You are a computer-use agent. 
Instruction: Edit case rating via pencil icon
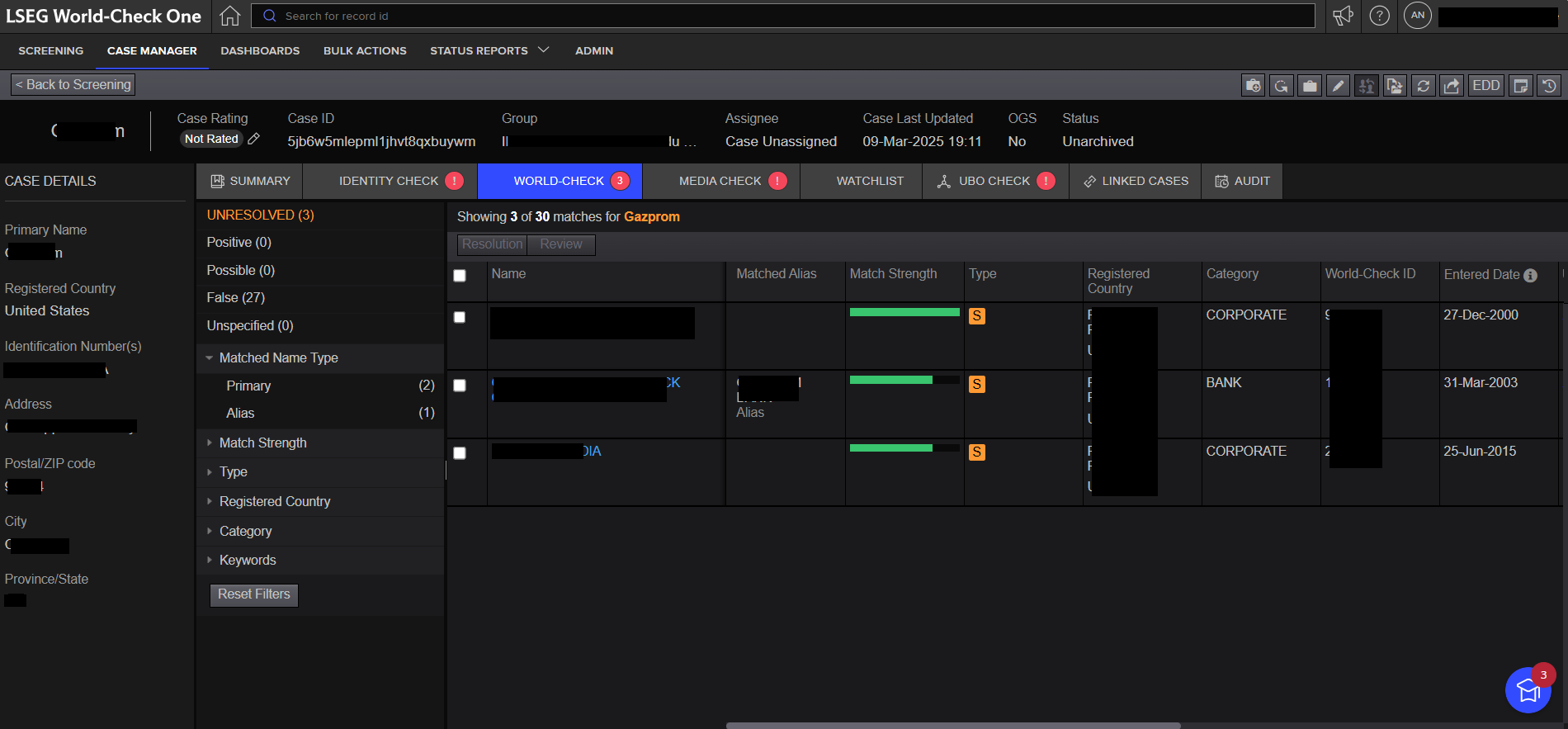pyautogui.click(x=254, y=139)
